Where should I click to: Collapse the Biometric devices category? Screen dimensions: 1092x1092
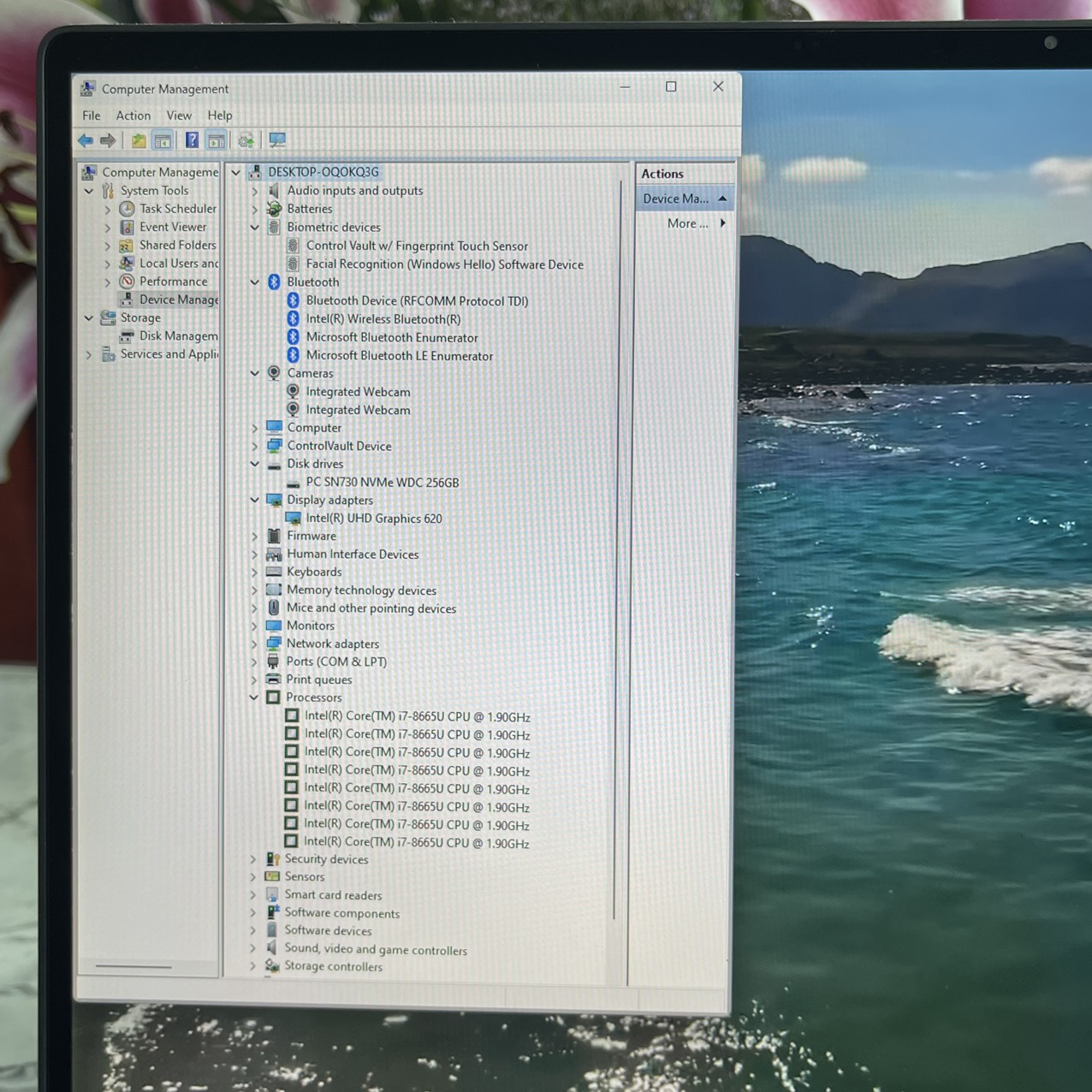[x=255, y=228]
